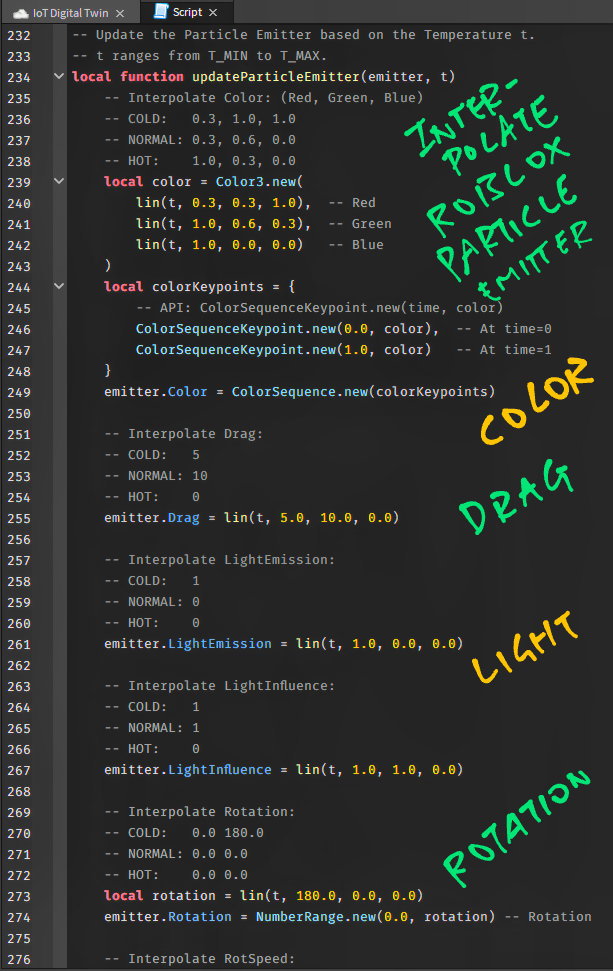The image size is (613, 971).
Task: Click the colorKeypoints variable on line 244
Action: [208, 287]
